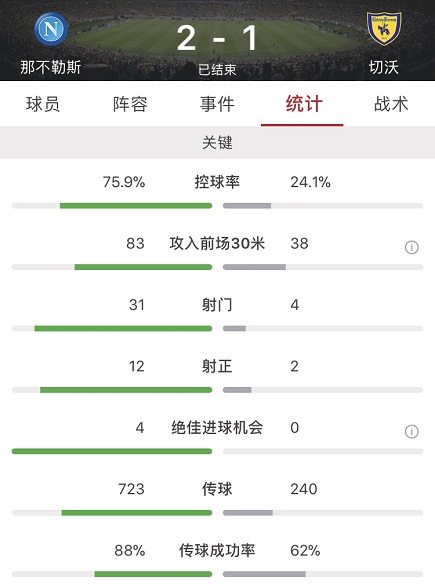Click the green 控球率 possession bar

(136, 206)
